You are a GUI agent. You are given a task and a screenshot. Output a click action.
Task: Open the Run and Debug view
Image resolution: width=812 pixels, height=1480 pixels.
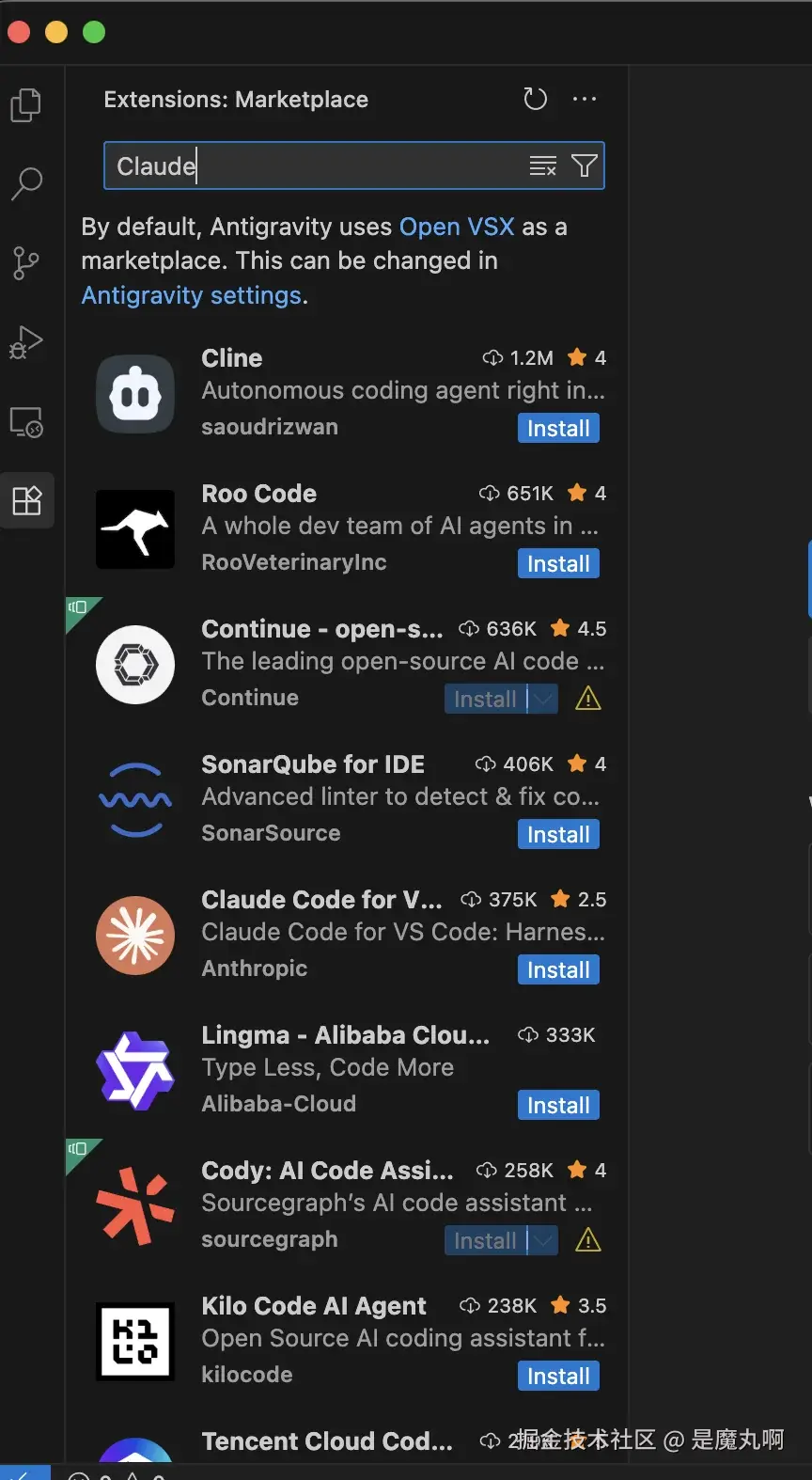[x=26, y=342]
